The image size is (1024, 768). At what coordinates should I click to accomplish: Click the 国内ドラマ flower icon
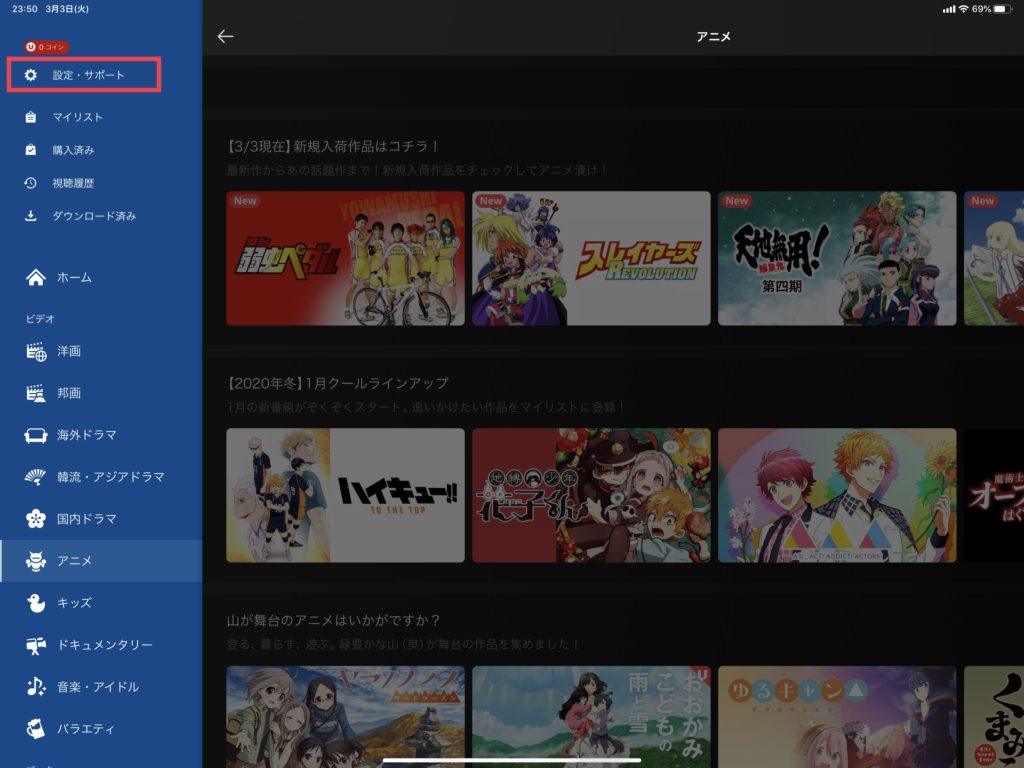click(36, 519)
